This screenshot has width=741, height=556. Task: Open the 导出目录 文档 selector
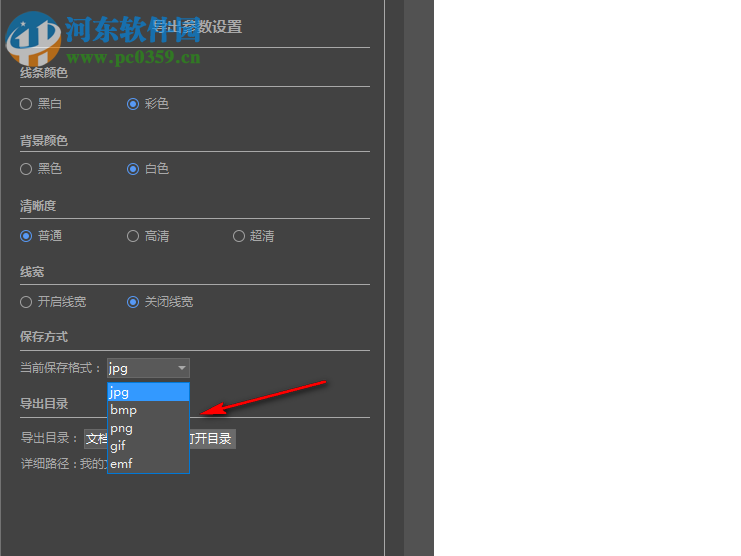click(96, 439)
